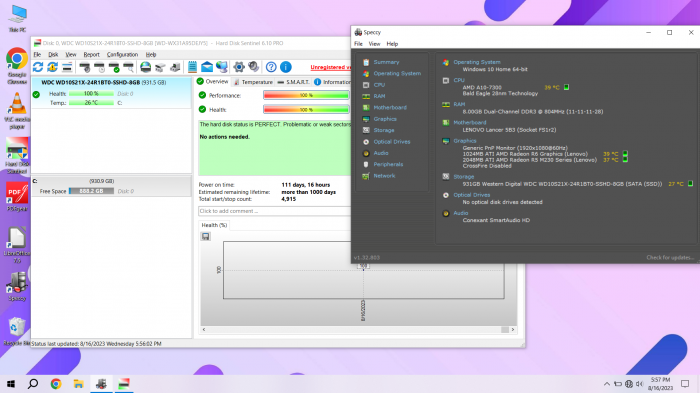Select Storage in Speccy sidebar
Viewport: 700px width, 393px height.
click(x=383, y=130)
